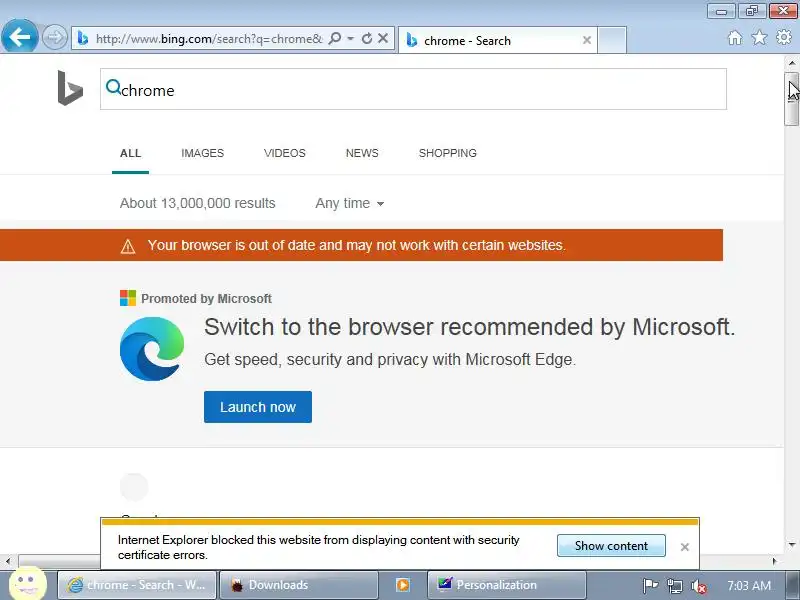Focus the Bing search box containing chrome
Screen dimensions: 800x600
pyautogui.click(x=413, y=89)
